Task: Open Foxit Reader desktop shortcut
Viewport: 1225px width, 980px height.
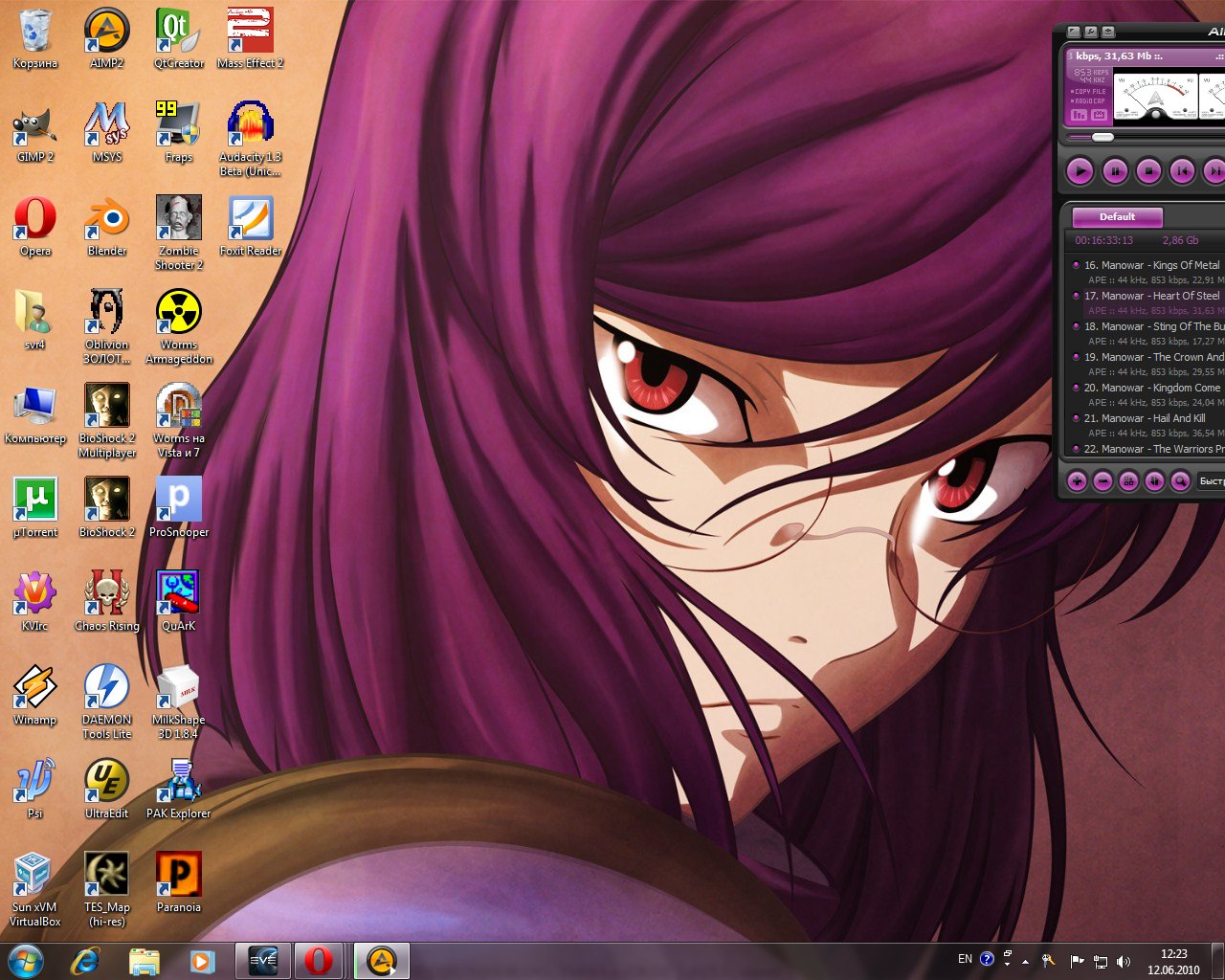Action: [x=250, y=226]
